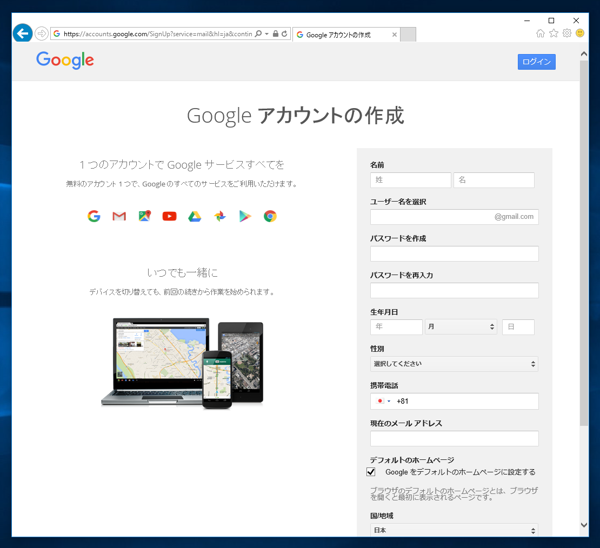Image resolution: width=600 pixels, height=548 pixels.
Task: Click the いつでも一緒に heading text
Action: (183, 272)
